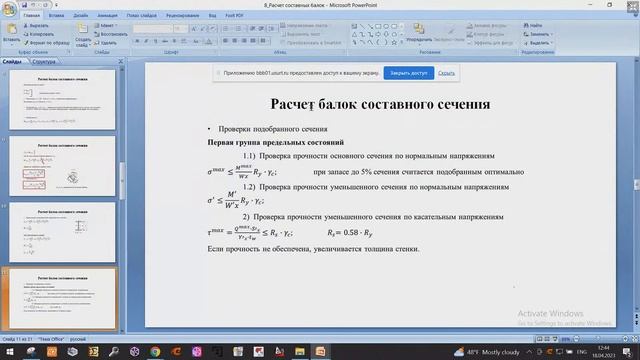Switch to Дизайн ribbon tab
The image size is (640, 360).
tap(81, 16)
